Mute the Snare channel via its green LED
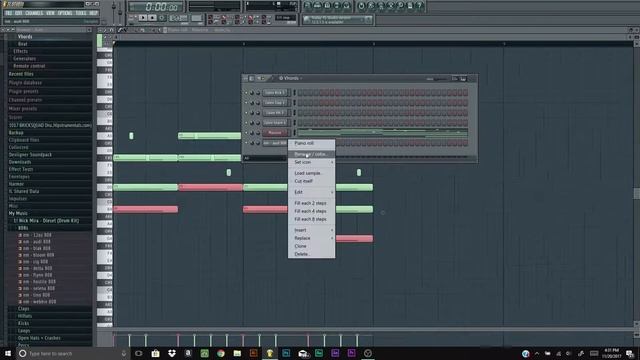640x360 pixels. coord(246,123)
